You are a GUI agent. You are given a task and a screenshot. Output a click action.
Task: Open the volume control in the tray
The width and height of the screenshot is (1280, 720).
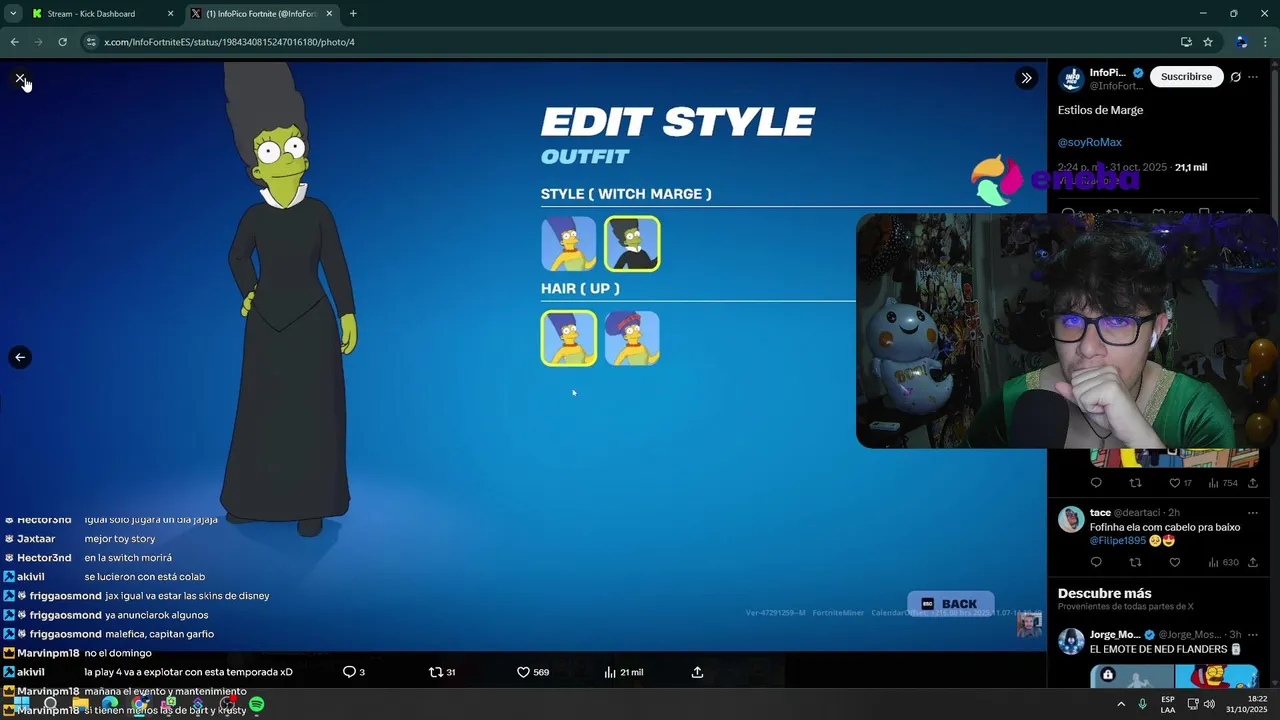(x=1208, y=704)
